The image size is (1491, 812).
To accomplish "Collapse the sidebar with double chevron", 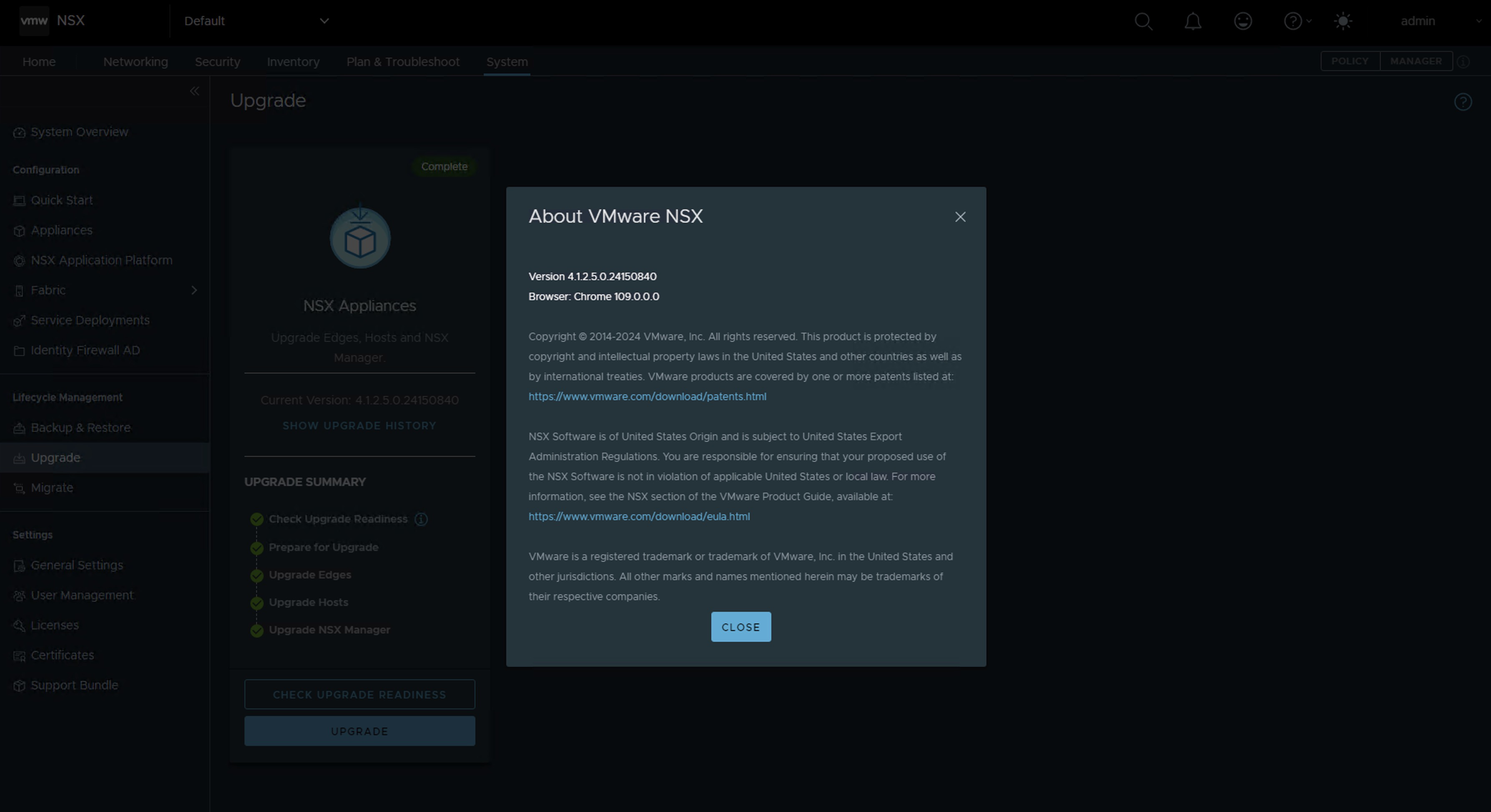I will 194,91.
